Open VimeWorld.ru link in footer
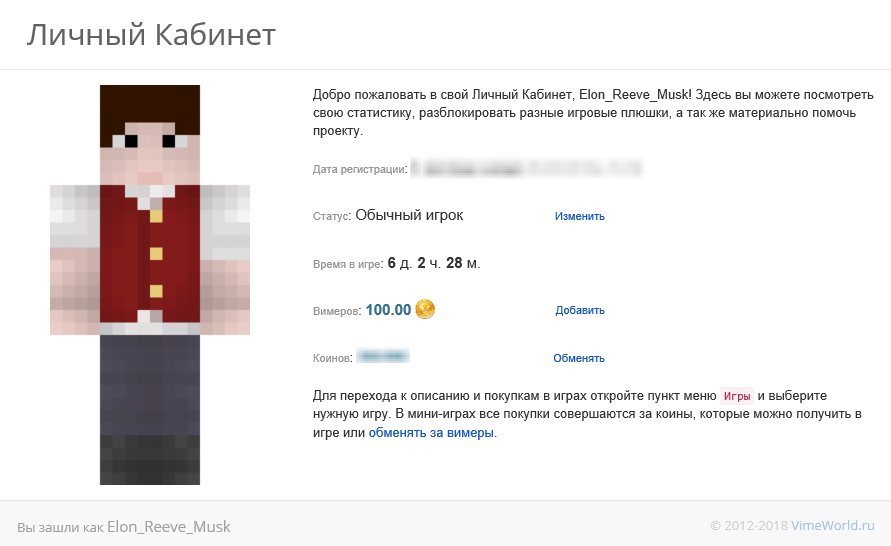The width and height of the screenshot is (891, 546). 832,526
